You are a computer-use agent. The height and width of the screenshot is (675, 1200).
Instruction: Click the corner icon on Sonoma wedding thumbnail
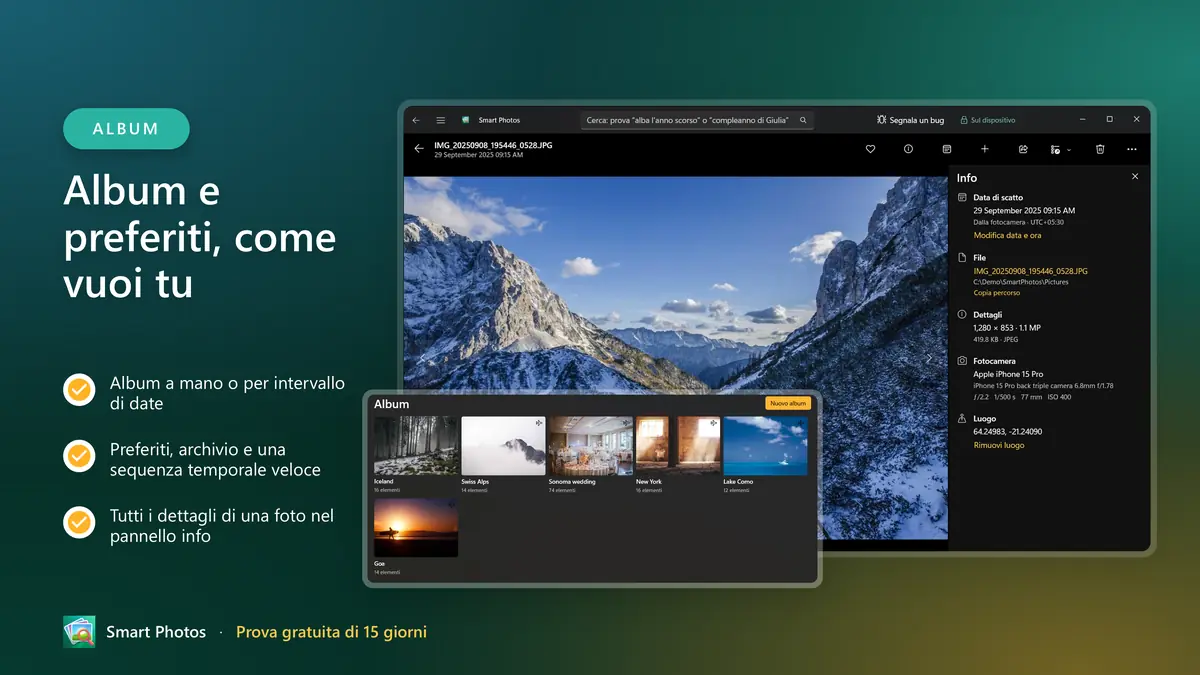[626, 423]
